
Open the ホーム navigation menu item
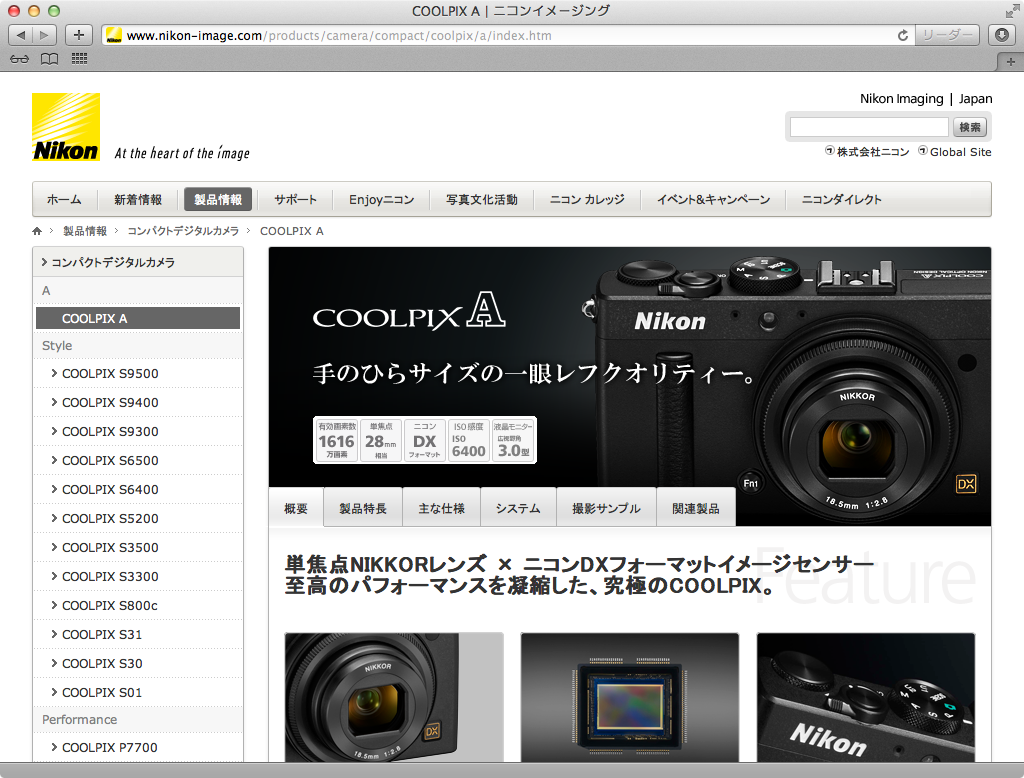[x=64, y=199]
